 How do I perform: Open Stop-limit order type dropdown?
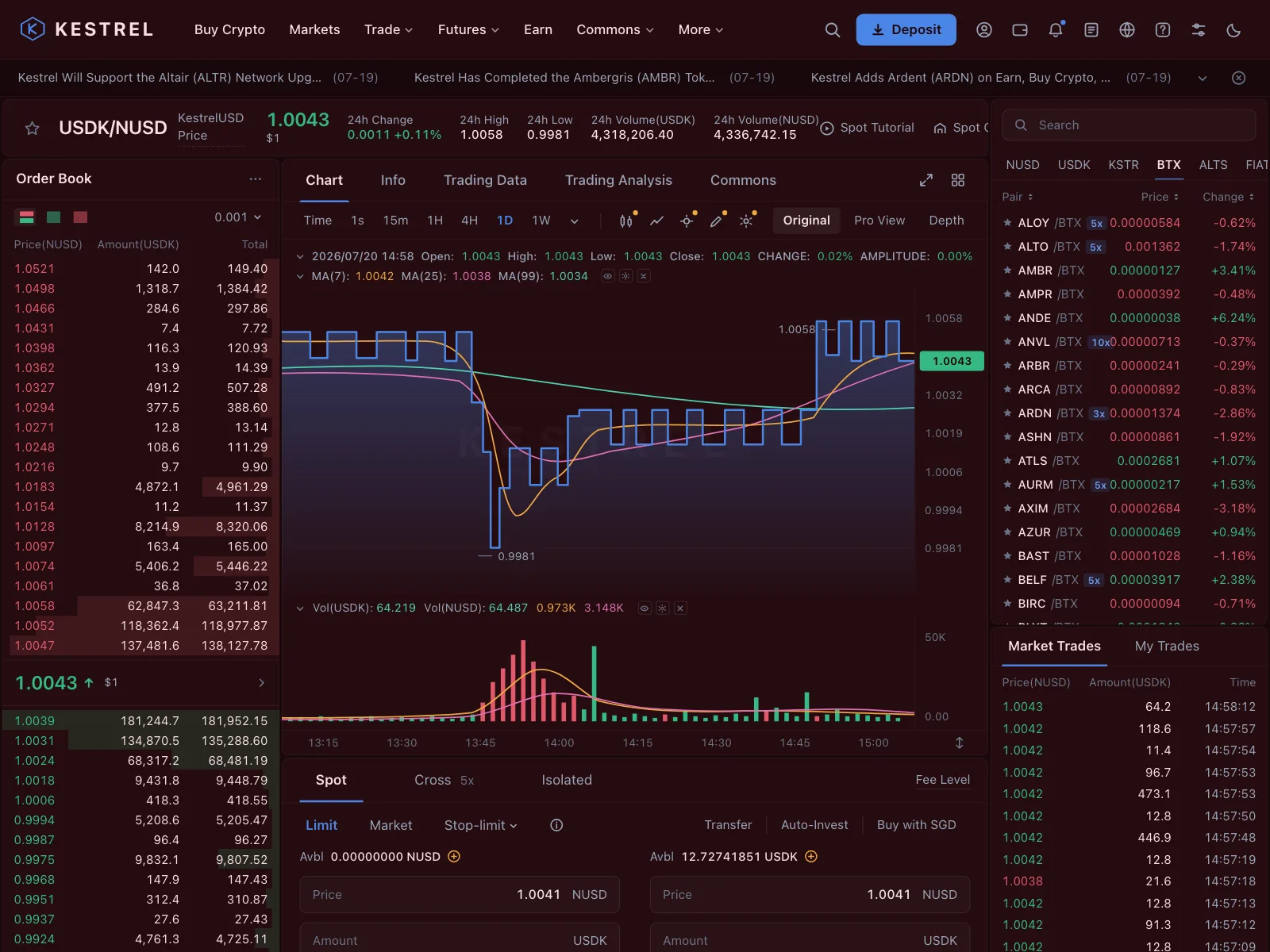point(481,825)
